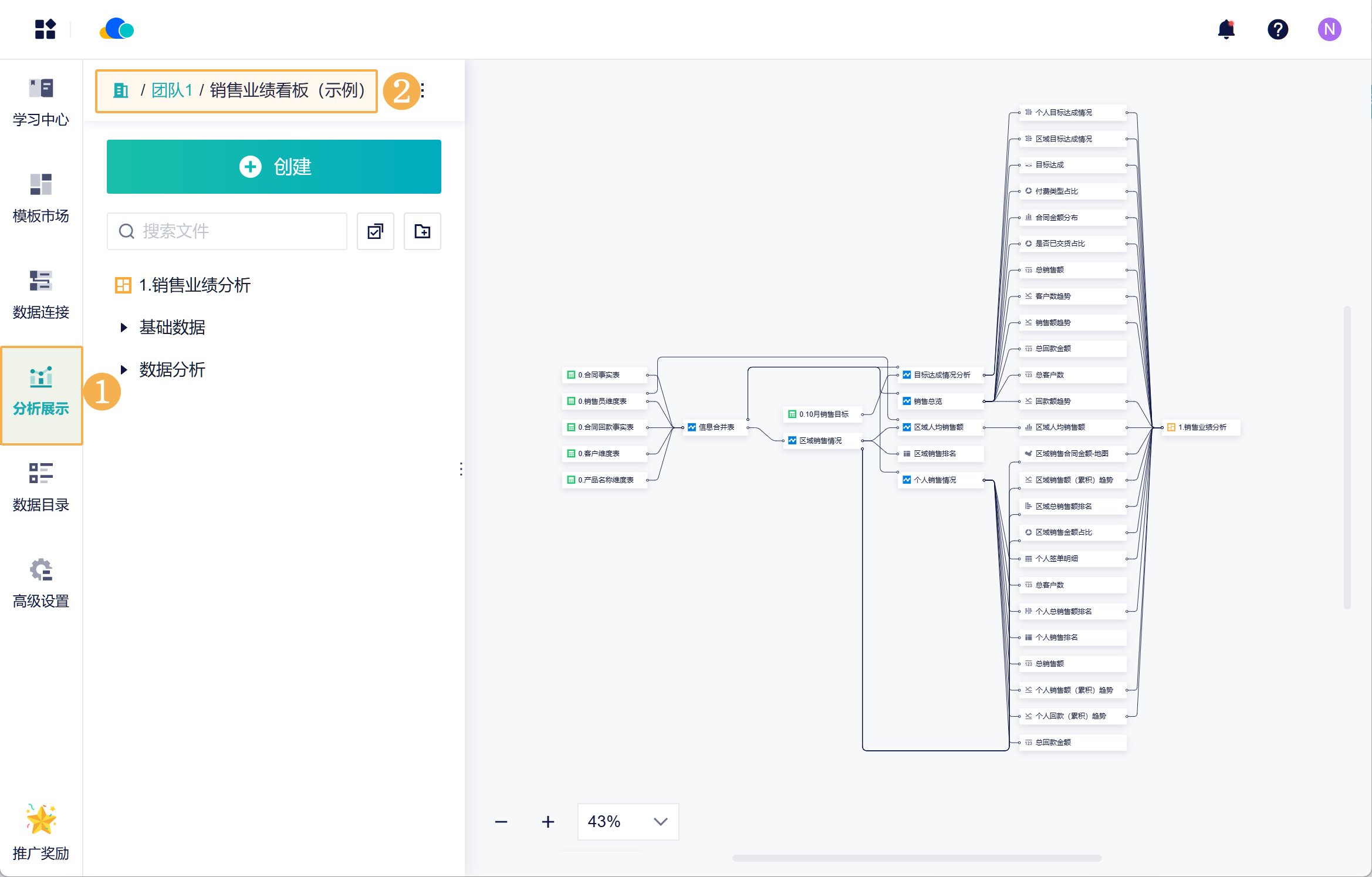
Task: Open 1.销售业绩分析 dashboard in file list
Action: pos(183,285)
